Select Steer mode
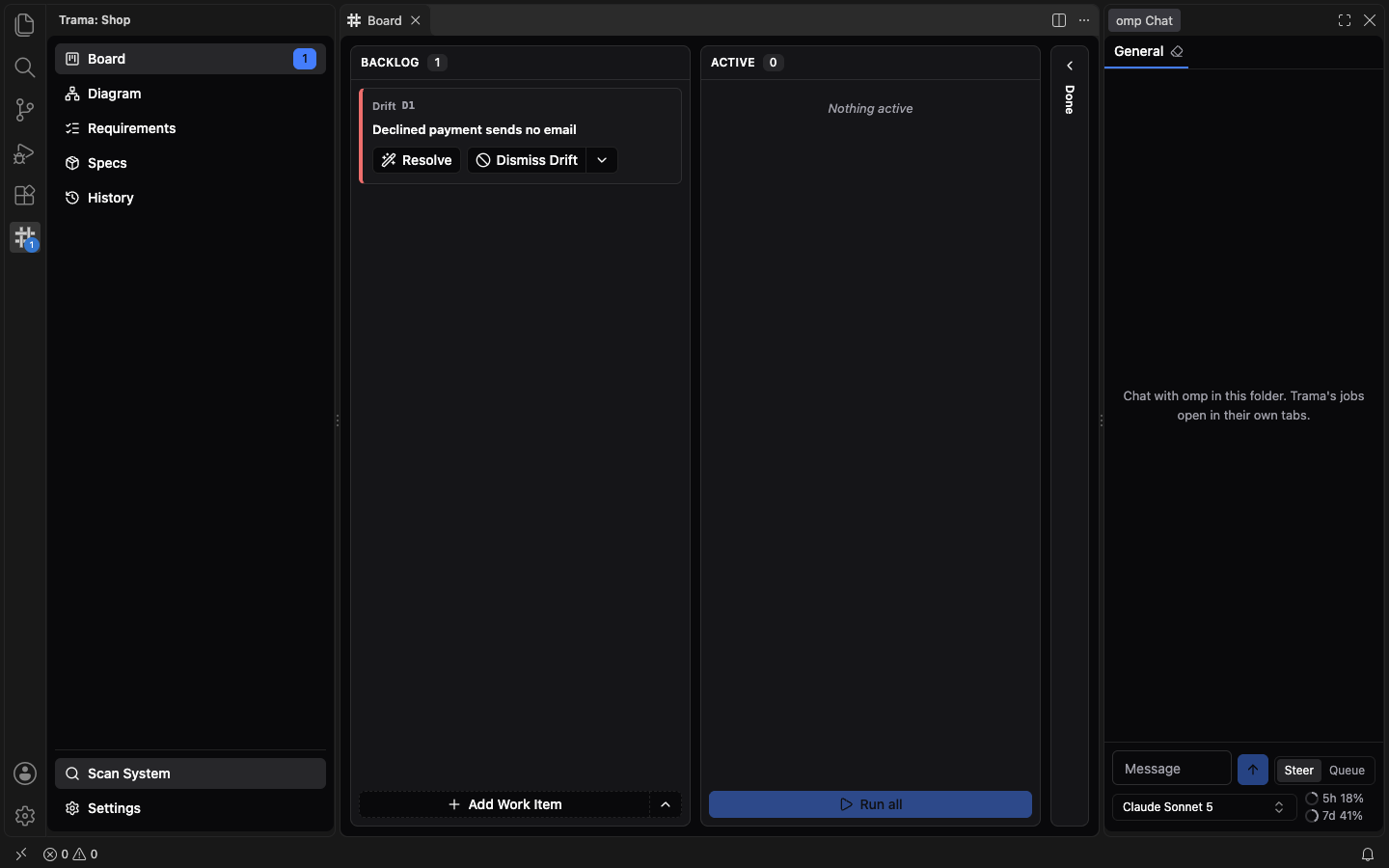 pos(1298,771)
